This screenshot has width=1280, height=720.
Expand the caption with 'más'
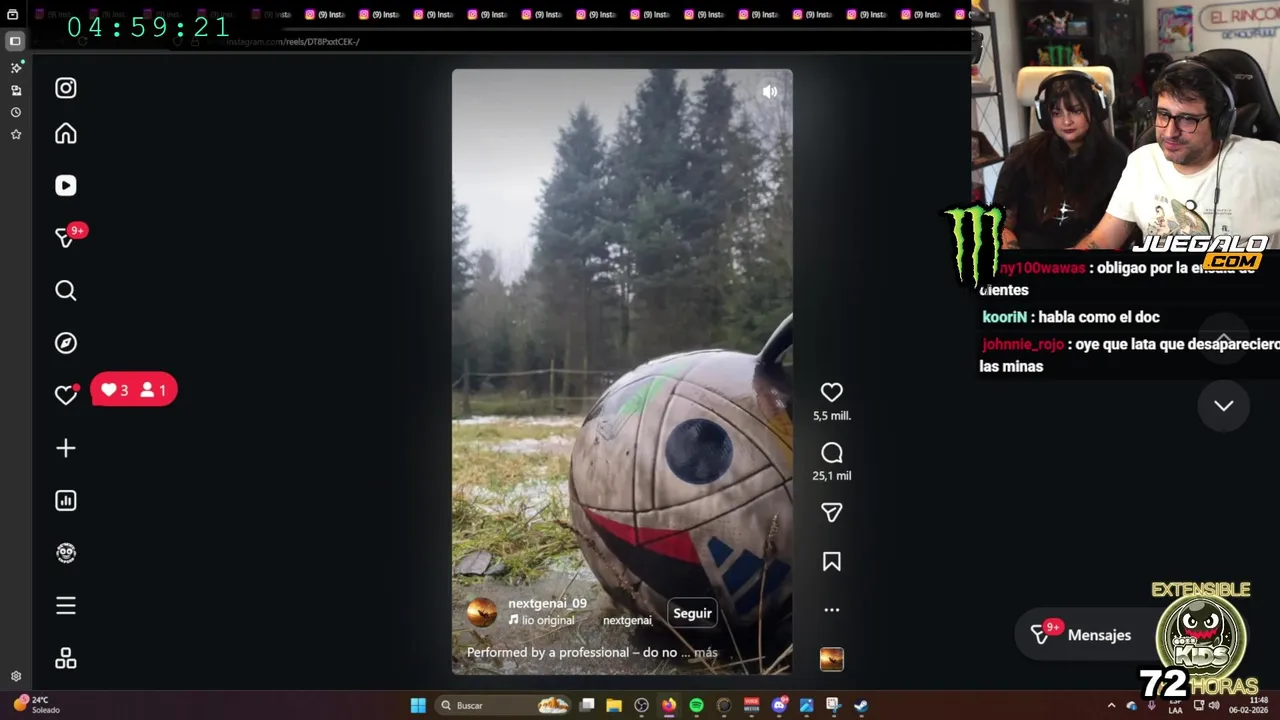click(x=706, y=652)
